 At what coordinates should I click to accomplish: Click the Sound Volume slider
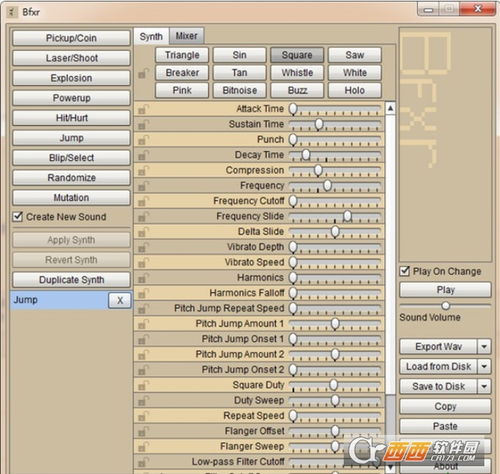tap(445, 305)
